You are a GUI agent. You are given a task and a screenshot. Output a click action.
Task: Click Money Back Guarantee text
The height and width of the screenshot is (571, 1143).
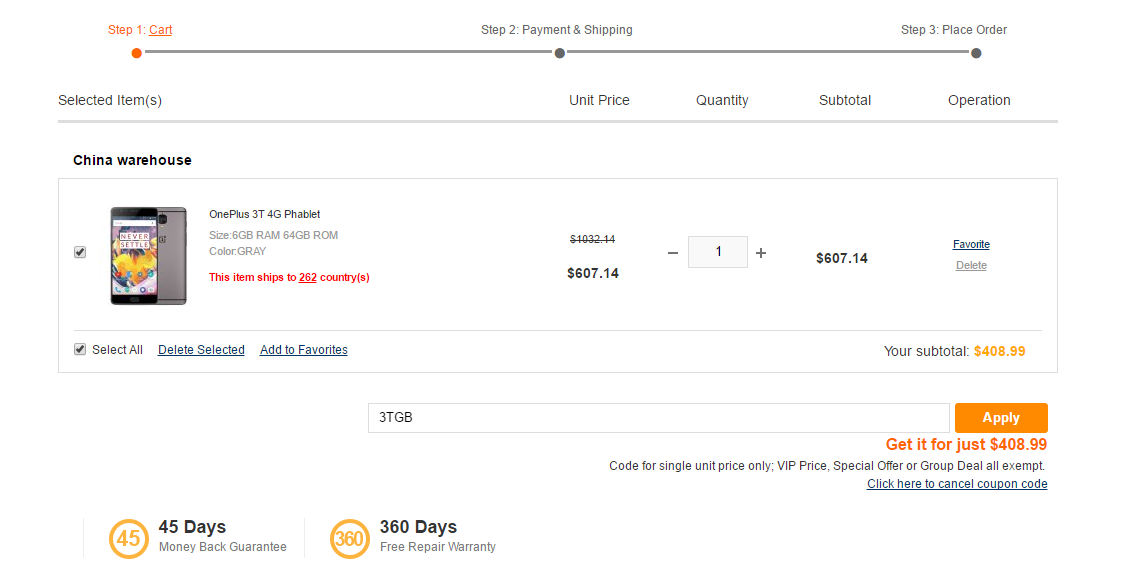pos(222,547)
